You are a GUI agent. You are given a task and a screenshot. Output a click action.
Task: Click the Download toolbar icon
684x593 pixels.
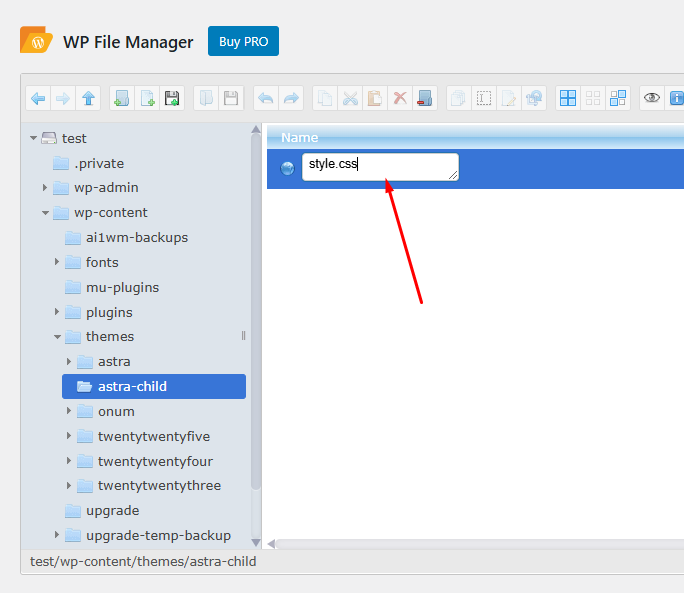click(231, 98)
